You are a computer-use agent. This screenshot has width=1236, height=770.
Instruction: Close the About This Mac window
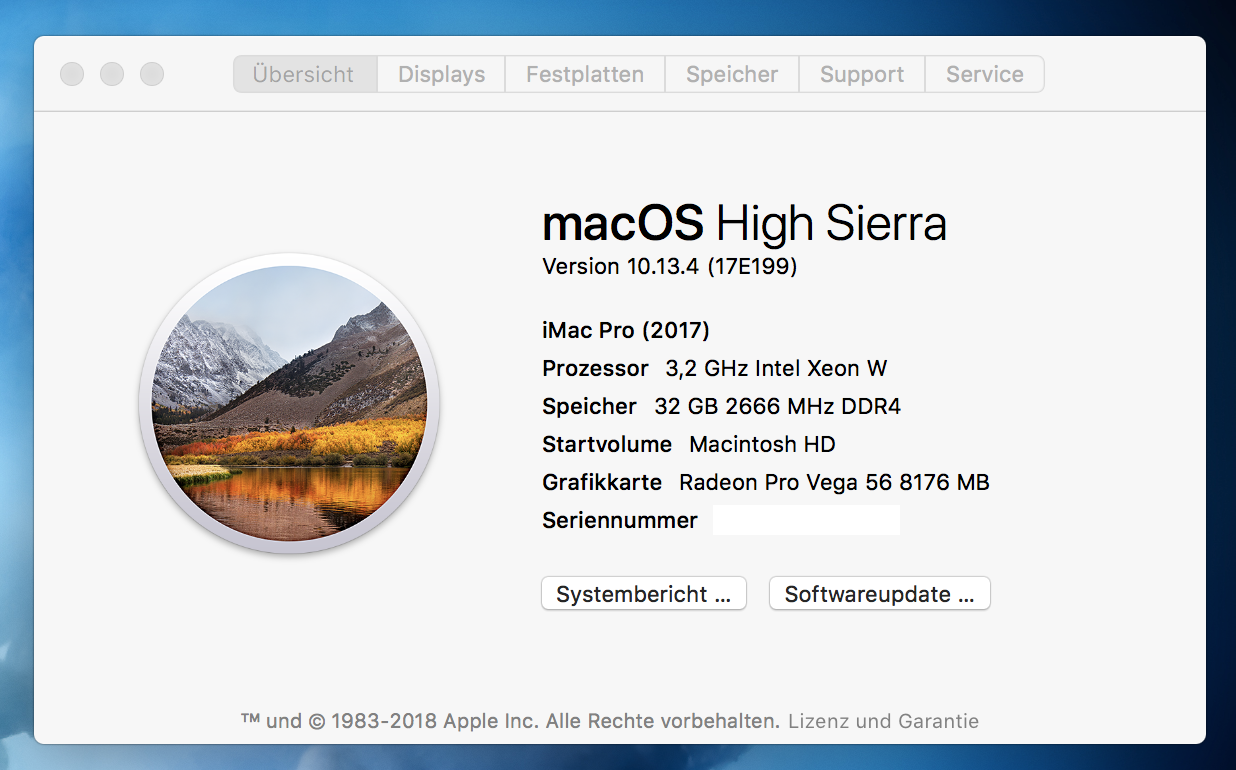point(72,74)
